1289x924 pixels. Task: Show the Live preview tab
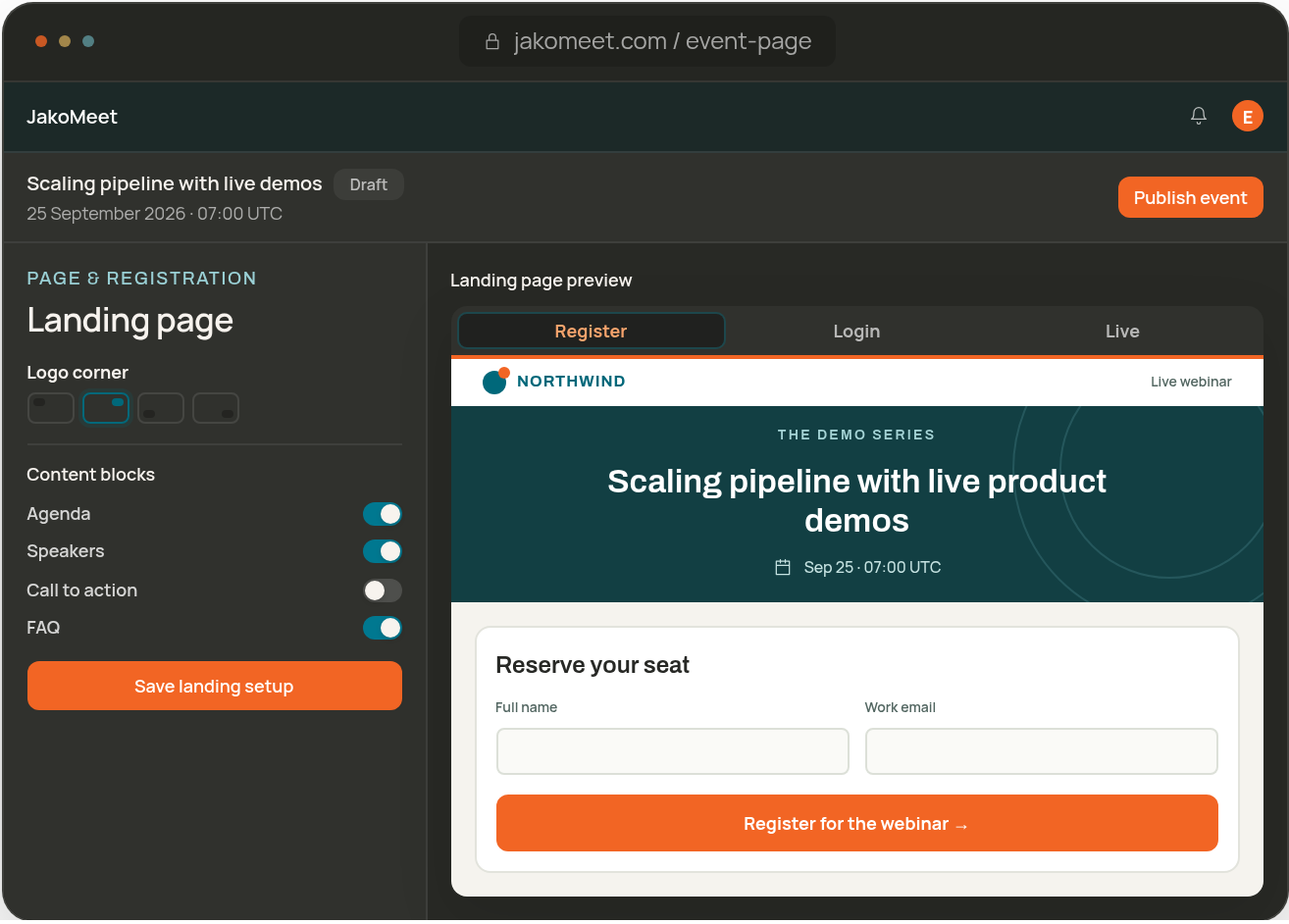[1122, 331]
